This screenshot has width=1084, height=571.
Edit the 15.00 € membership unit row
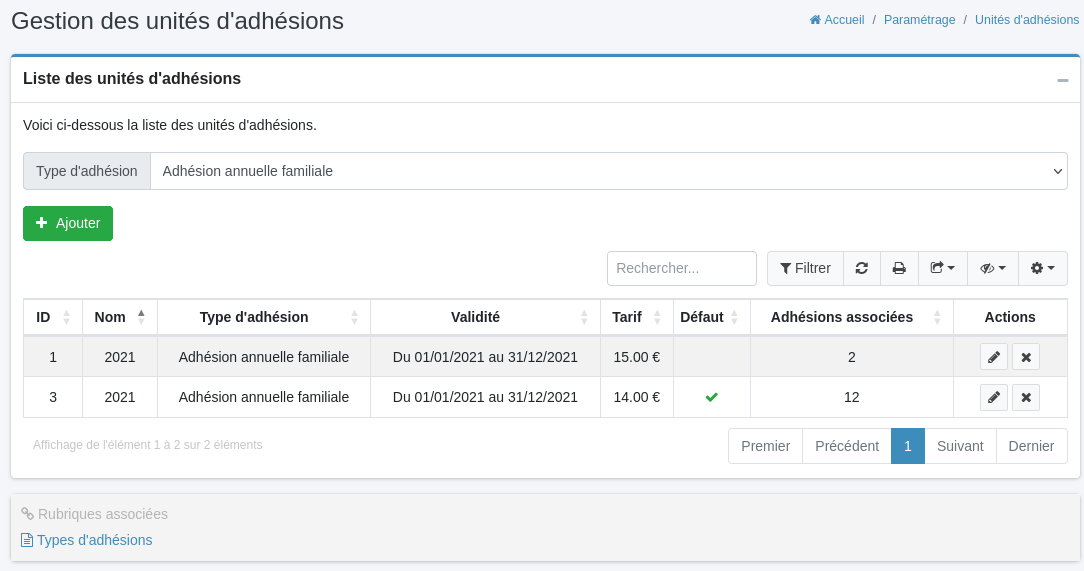993,357
